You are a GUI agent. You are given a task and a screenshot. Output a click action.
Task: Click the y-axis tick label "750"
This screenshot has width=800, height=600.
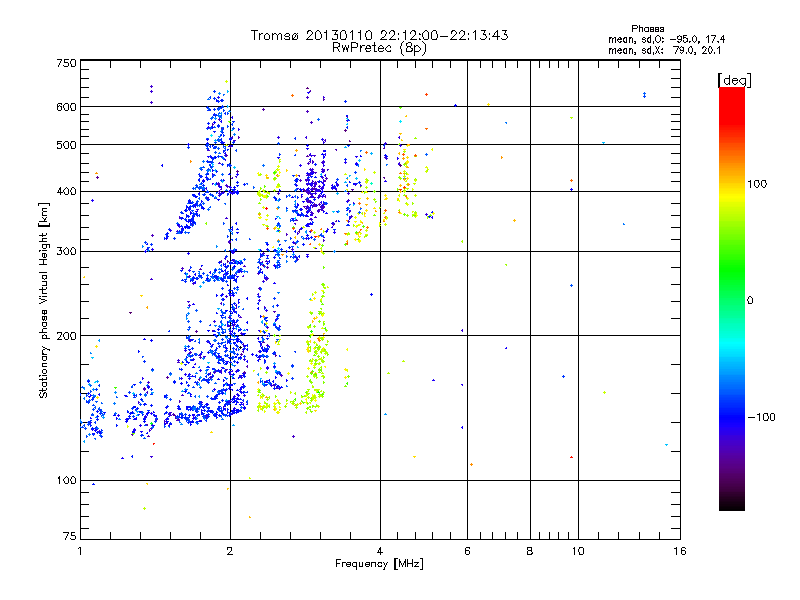(66, 63)
